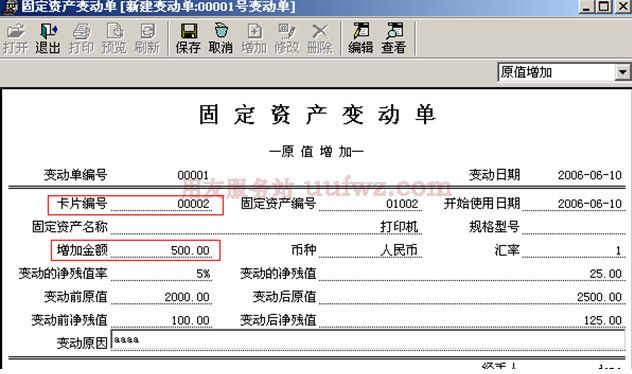
Task: Select the 规格型号 input field
Action: click(x=574, y=227)
